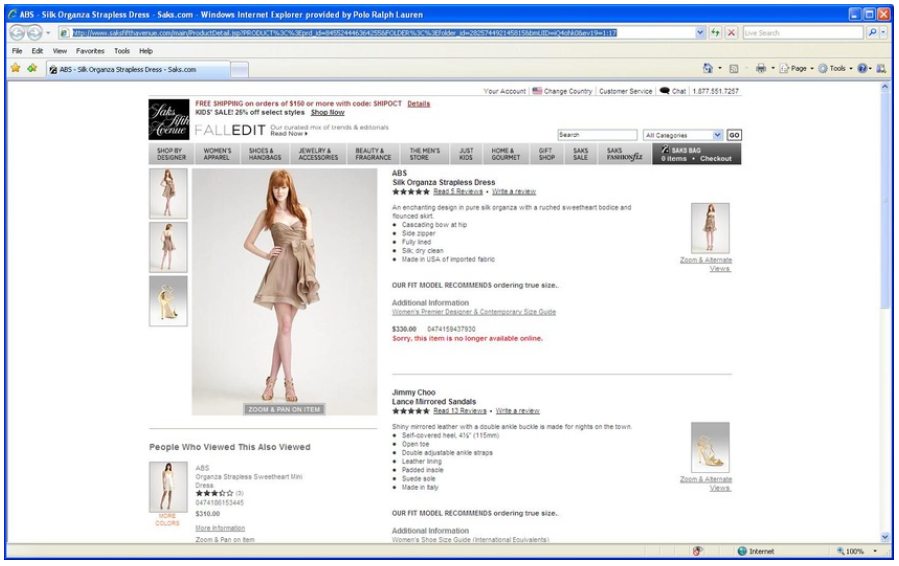Click the free shipping Details link
The width and height of the screenshot is (899, 566).
(x=419, y=104)
